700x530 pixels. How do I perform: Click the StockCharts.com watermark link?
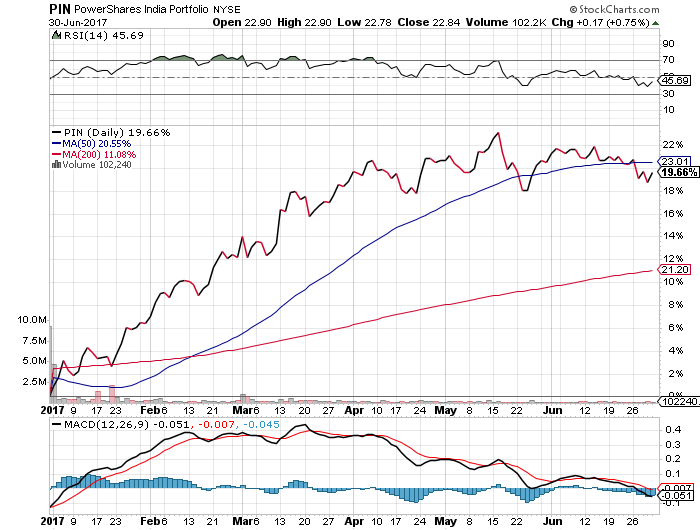(x=614, y=9)
